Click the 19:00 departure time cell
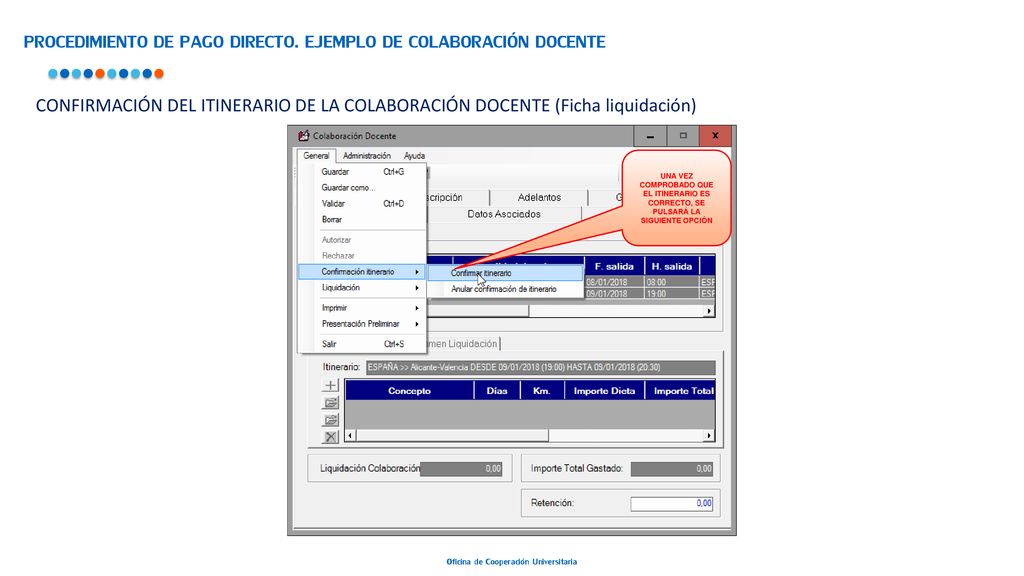Screen dimensions: 1024x576 (x=671, y=294)
